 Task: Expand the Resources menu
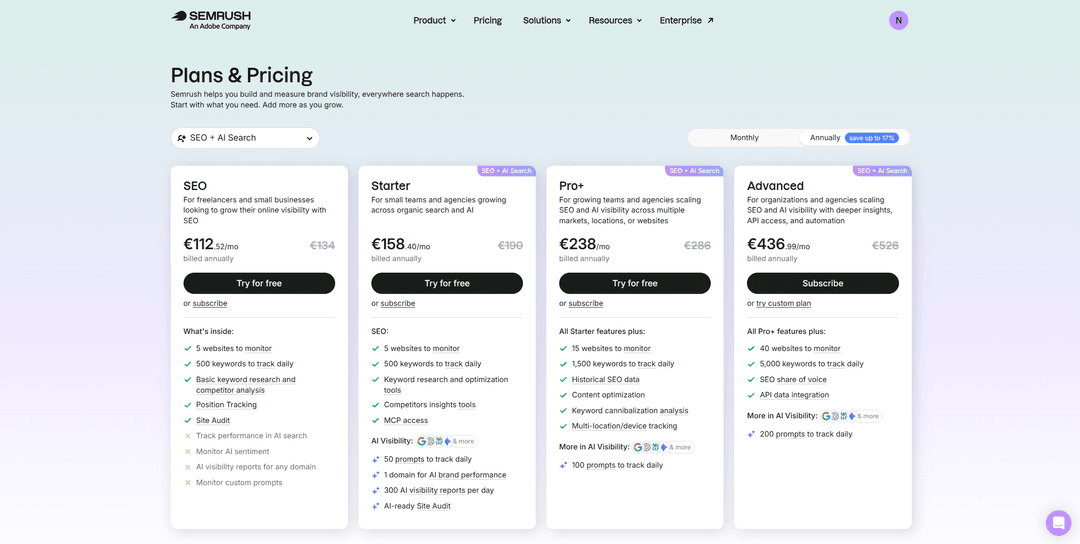[x=615, y=21]
